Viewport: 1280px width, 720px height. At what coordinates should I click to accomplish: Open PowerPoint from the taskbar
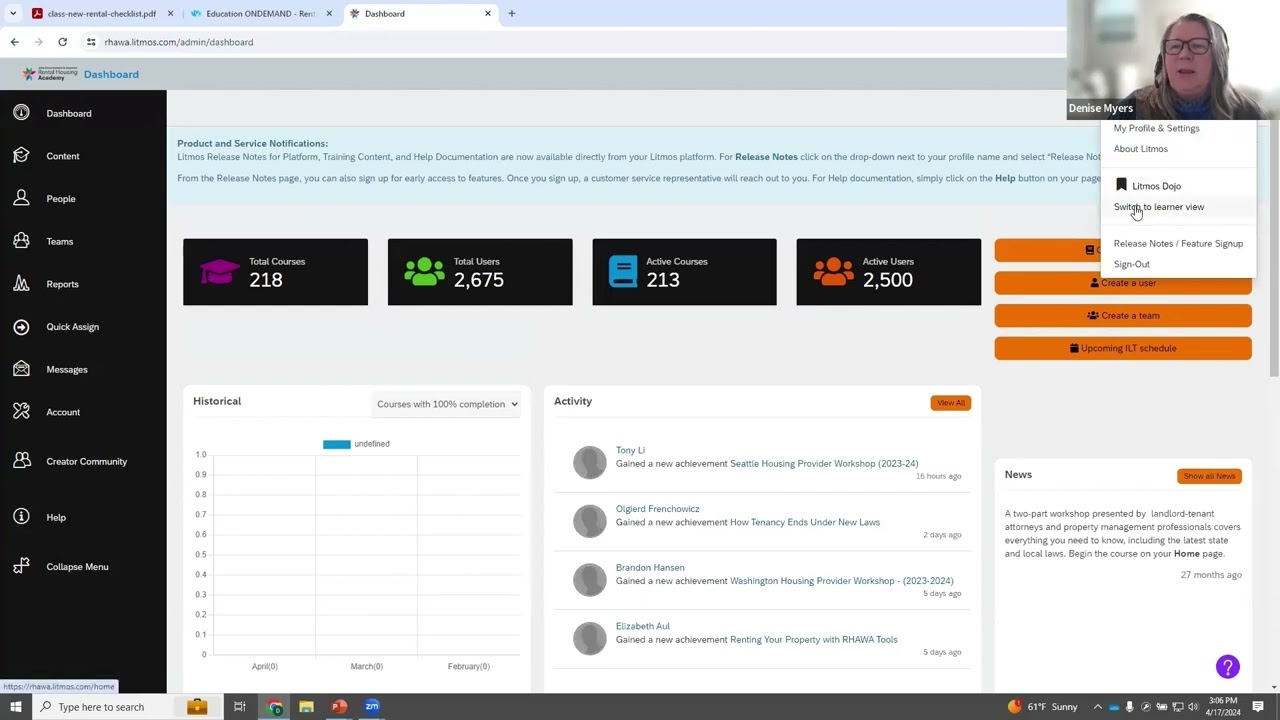(339, 707)
